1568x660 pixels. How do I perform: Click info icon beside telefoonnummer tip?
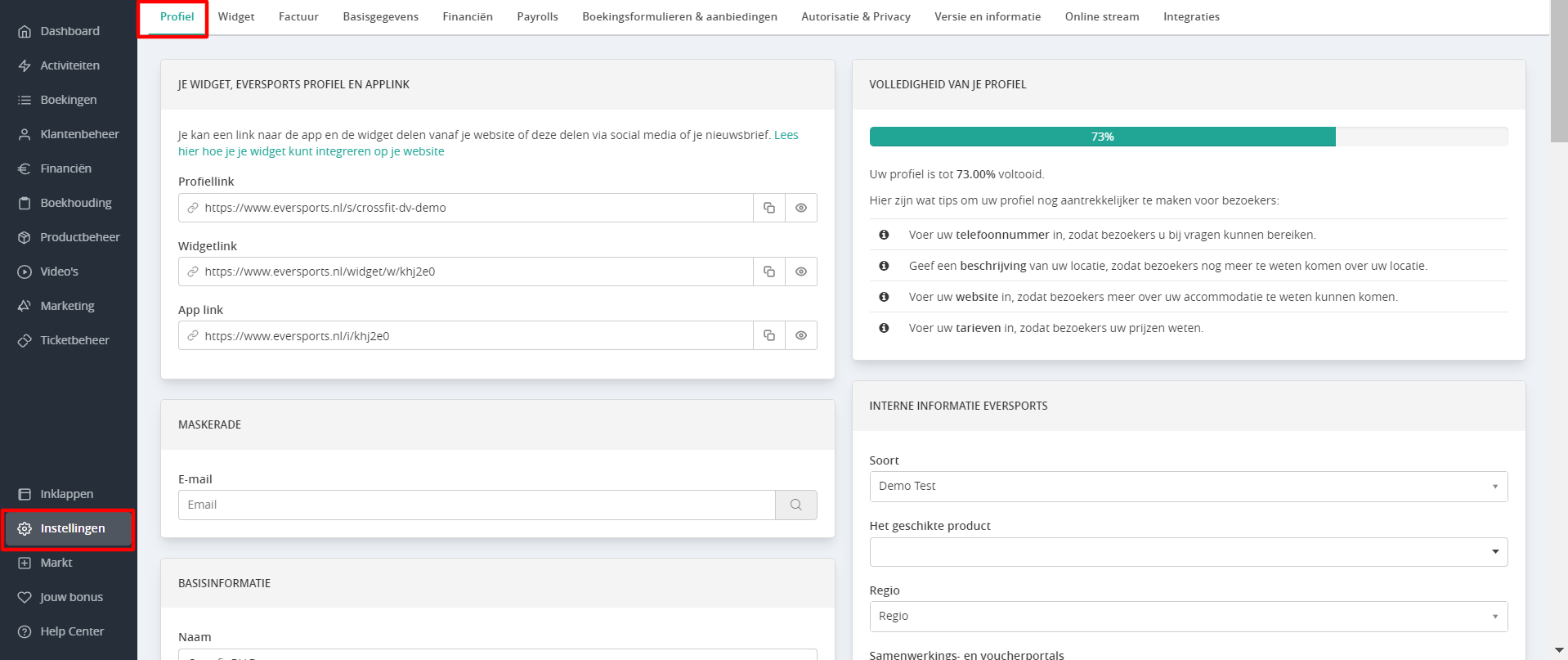pos(884,235)
